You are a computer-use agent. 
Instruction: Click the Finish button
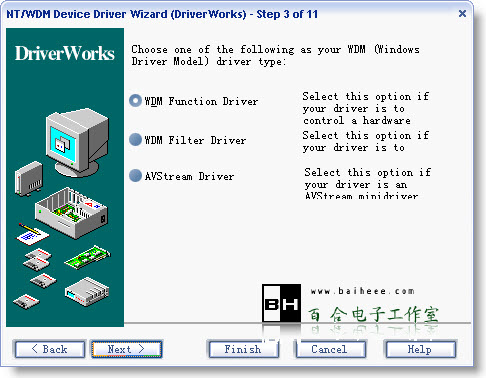[243, 349]
